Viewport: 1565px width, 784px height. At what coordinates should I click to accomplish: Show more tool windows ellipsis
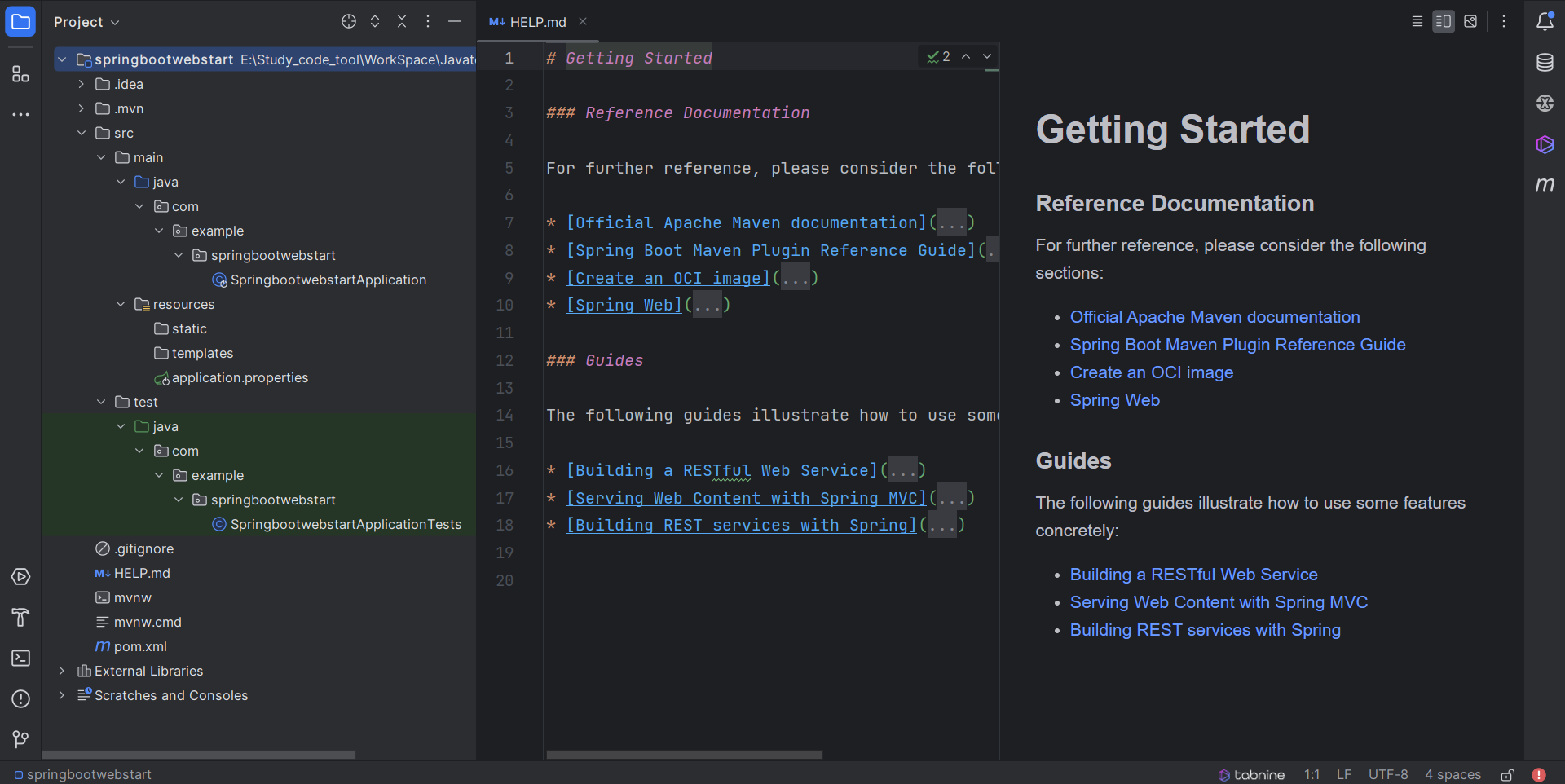pos(20,114)
